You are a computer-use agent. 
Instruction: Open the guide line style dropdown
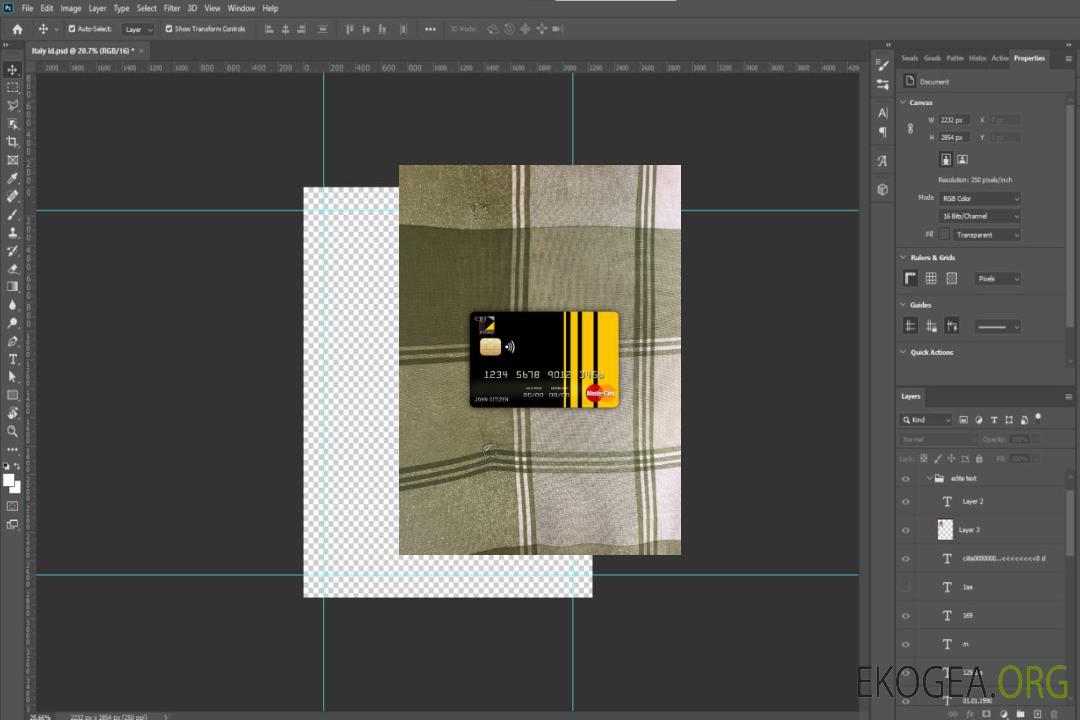[998, 327]
